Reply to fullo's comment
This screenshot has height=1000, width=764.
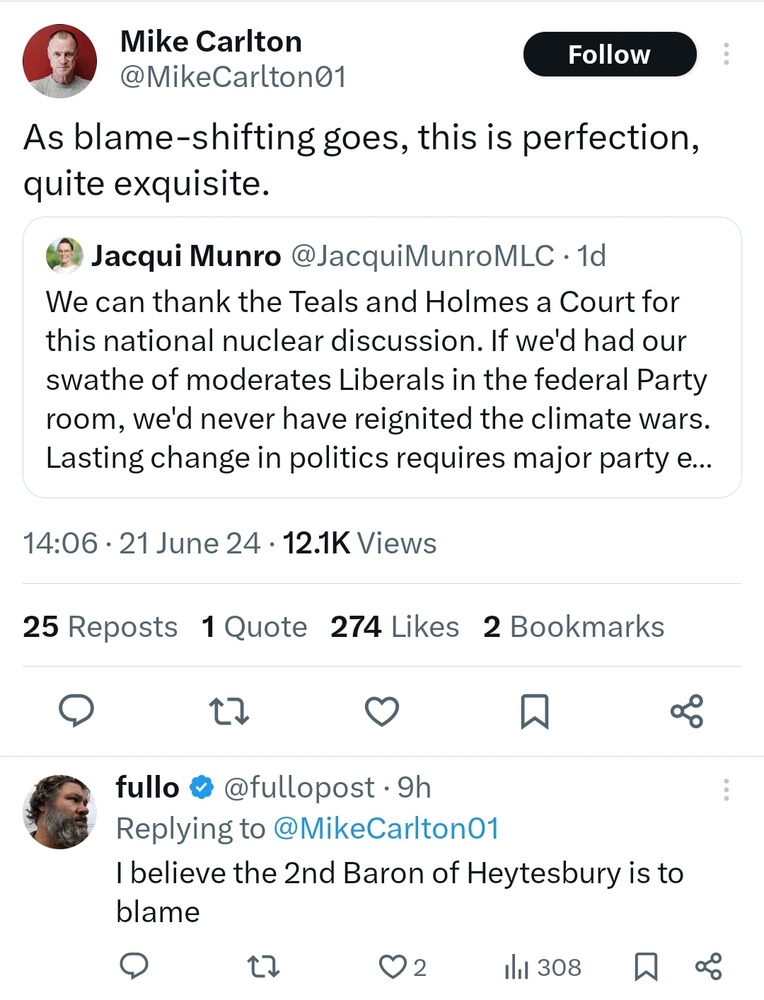click(134, 966)
